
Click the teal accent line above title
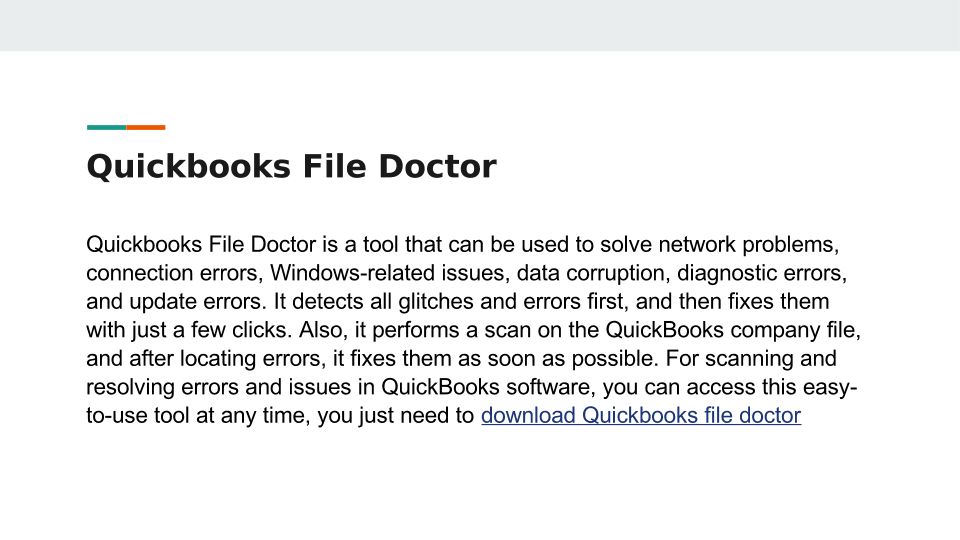coord(106,127)
